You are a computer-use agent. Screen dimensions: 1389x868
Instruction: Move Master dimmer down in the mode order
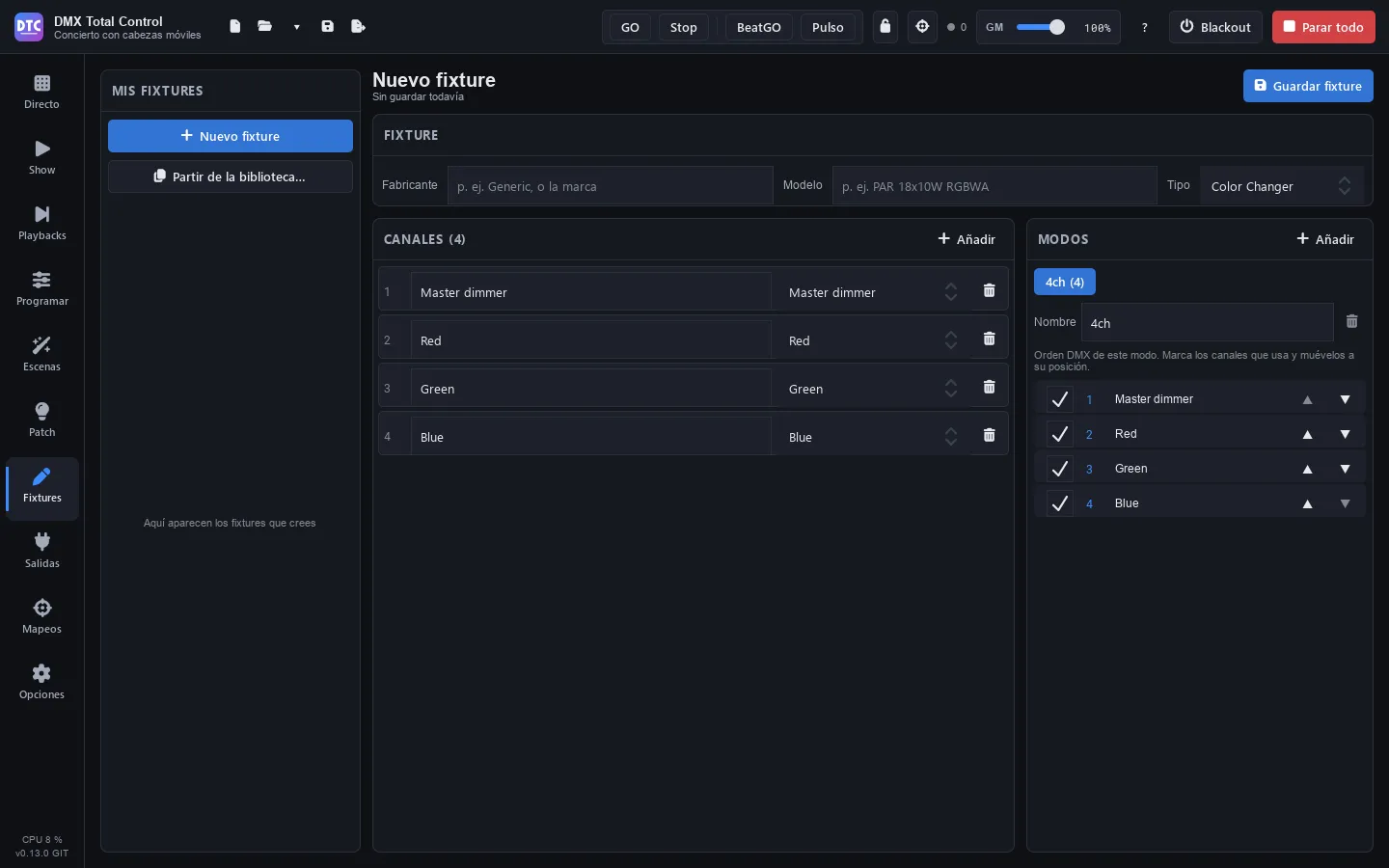tap(1345, 399)
